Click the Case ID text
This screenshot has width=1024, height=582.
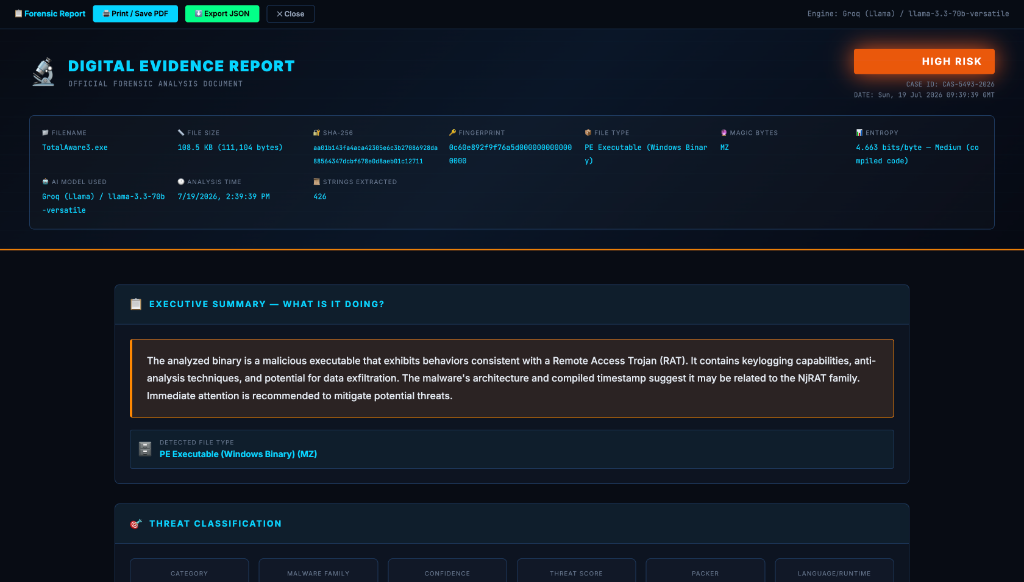(950, 84)
